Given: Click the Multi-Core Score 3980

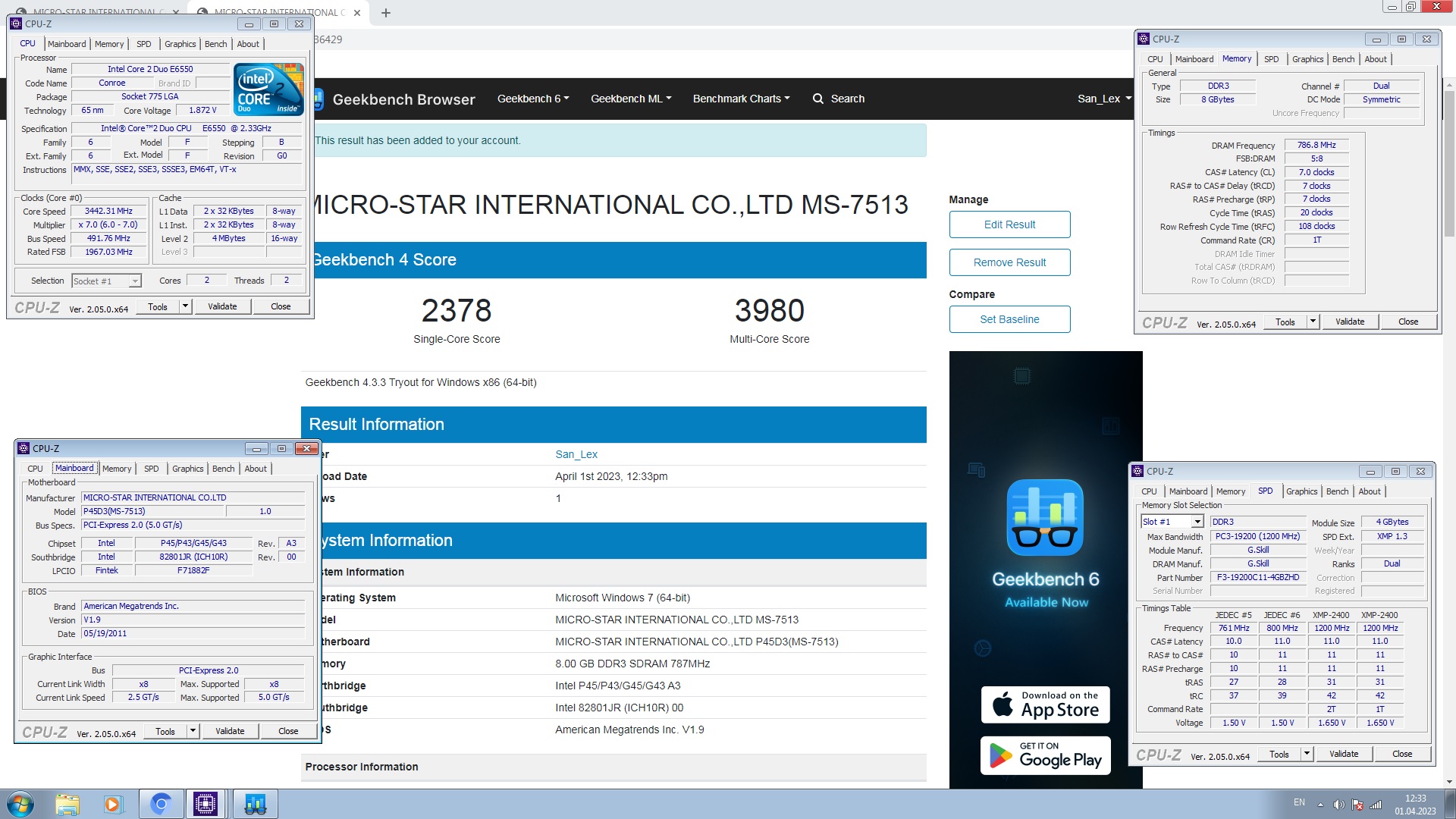Looking at the screenshot, I should click(x=769, y=310).
